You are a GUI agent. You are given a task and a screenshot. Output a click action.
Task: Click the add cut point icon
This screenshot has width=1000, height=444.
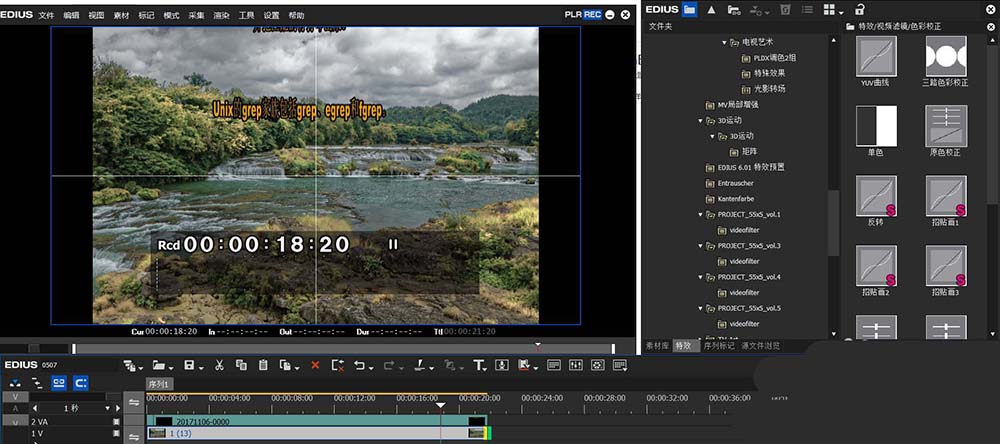(x=420, y=365)
